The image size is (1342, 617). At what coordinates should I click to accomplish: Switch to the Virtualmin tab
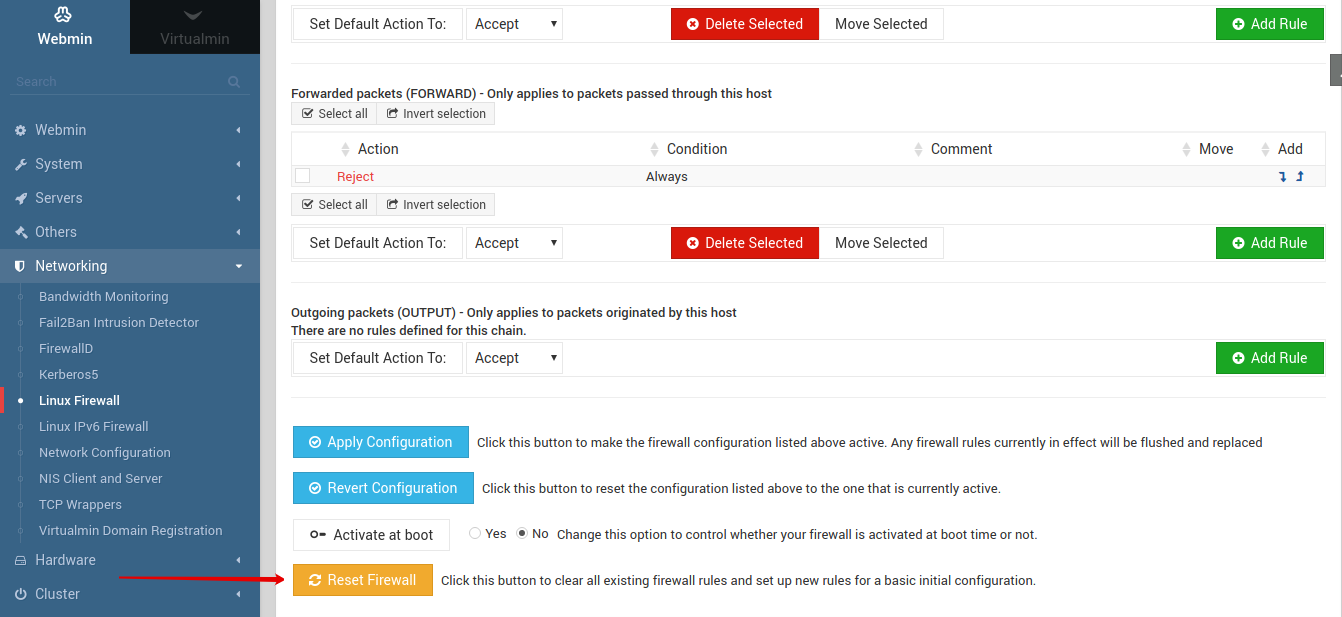tap(194, 27)
